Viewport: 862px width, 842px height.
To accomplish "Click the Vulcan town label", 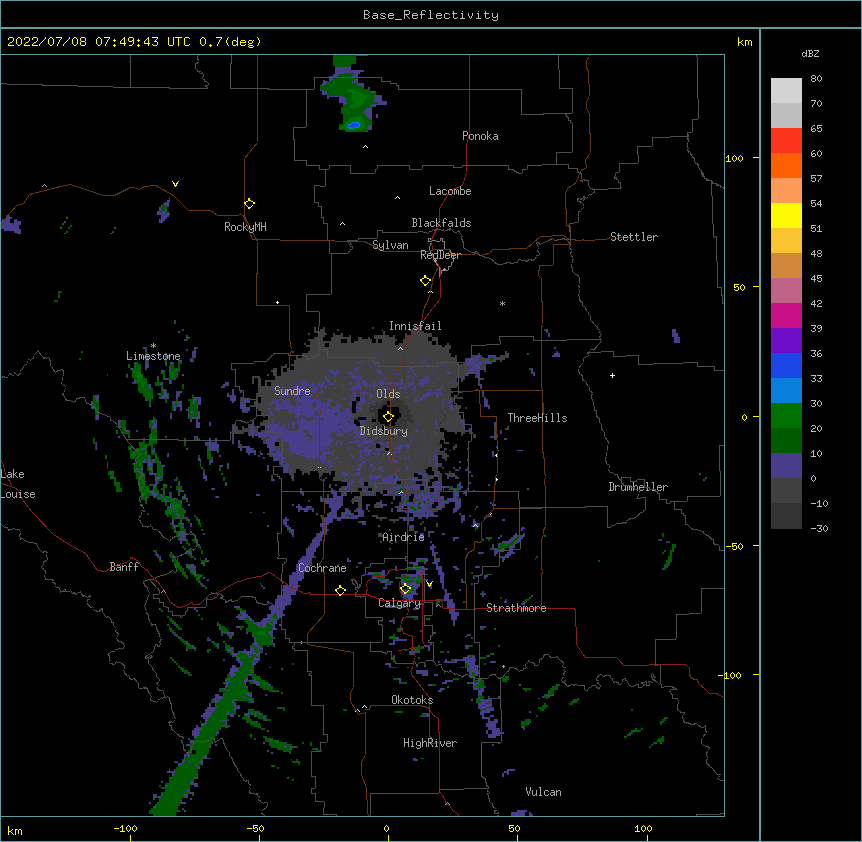I will point(543,792).
